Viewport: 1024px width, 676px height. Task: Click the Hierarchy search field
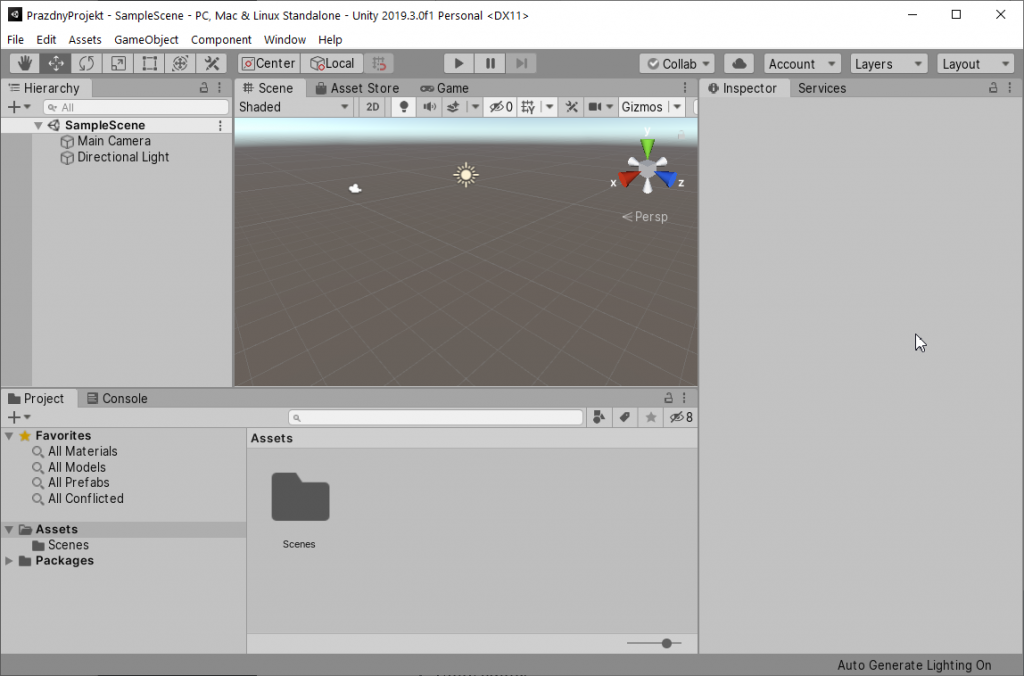136,107
